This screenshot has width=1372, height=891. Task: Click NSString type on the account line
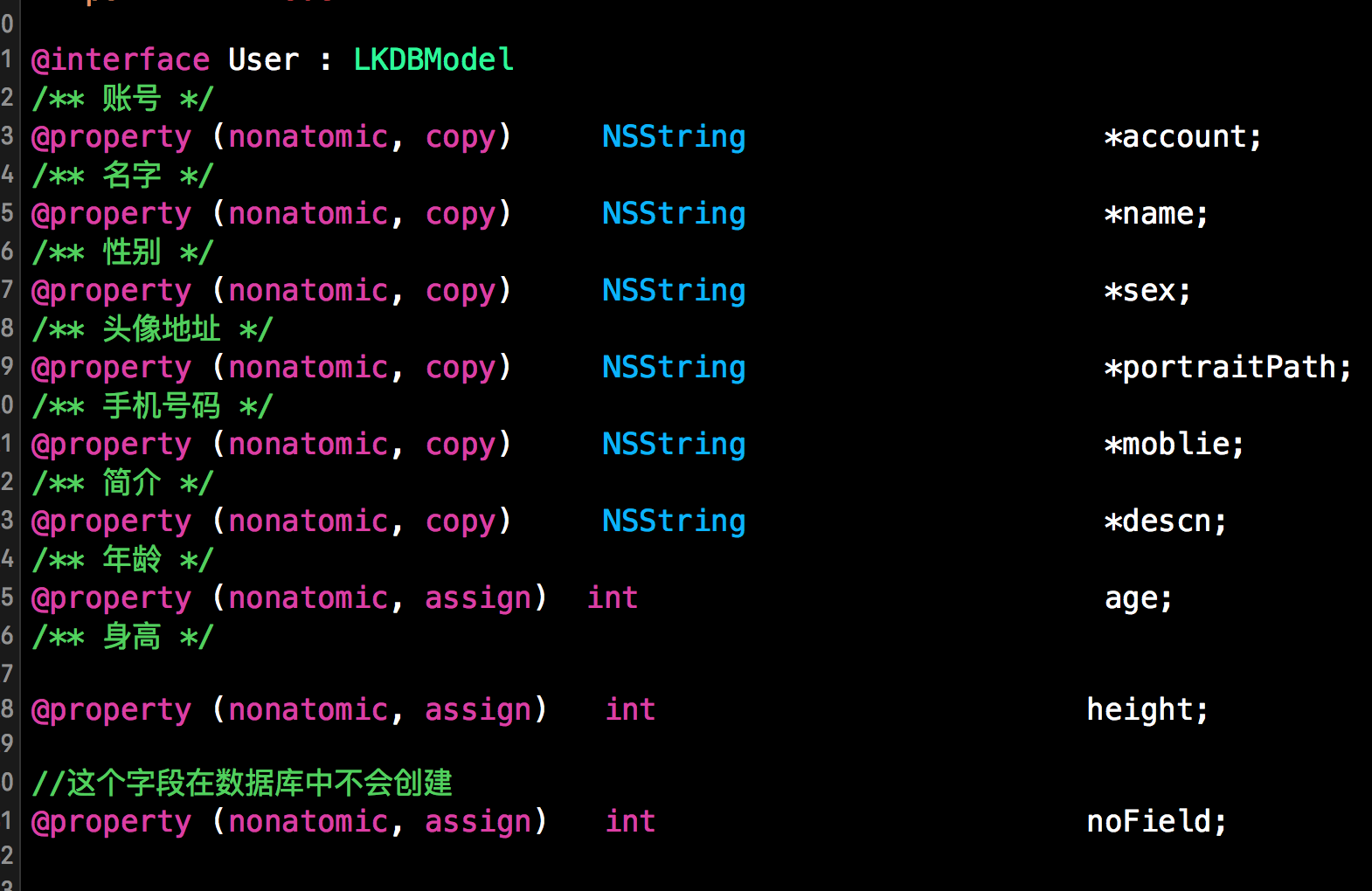pos(674,136)
